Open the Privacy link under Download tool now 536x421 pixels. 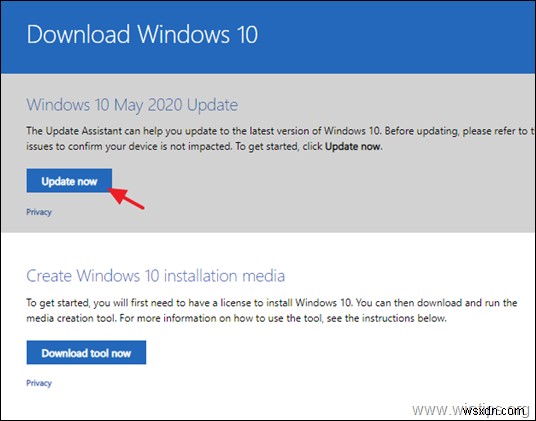39,383
